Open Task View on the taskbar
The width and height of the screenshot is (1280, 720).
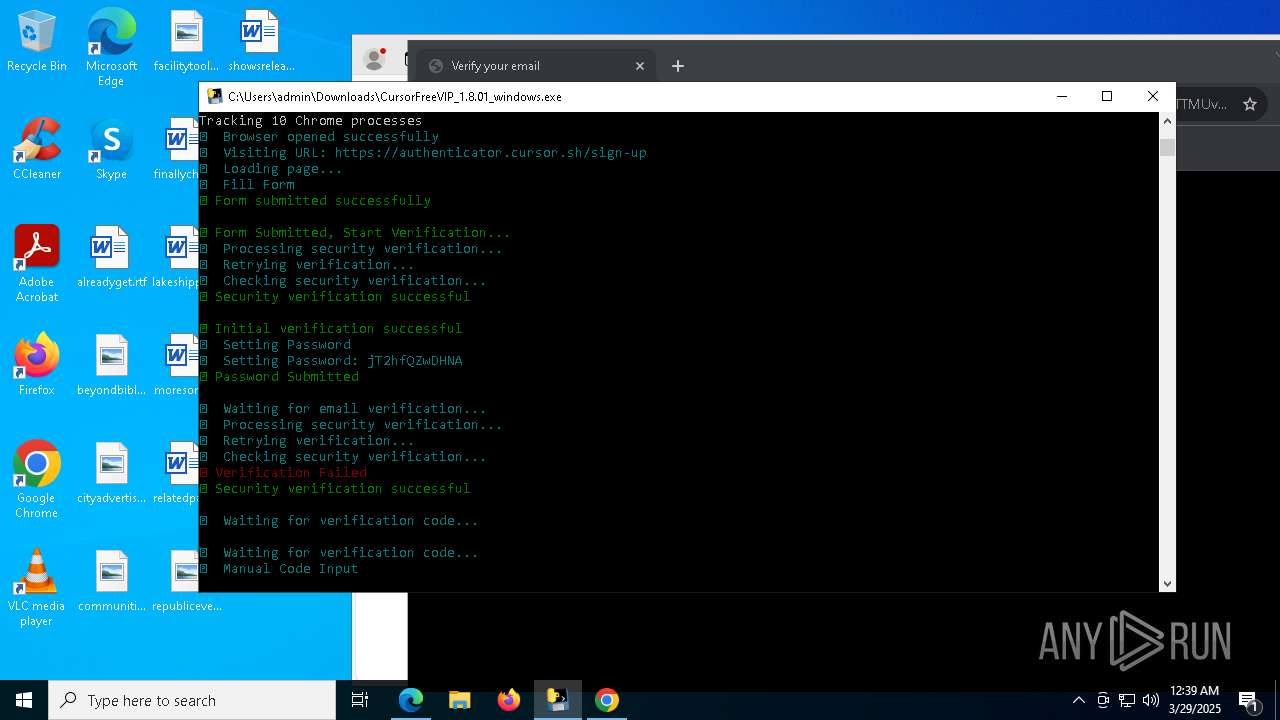[360, 700]
